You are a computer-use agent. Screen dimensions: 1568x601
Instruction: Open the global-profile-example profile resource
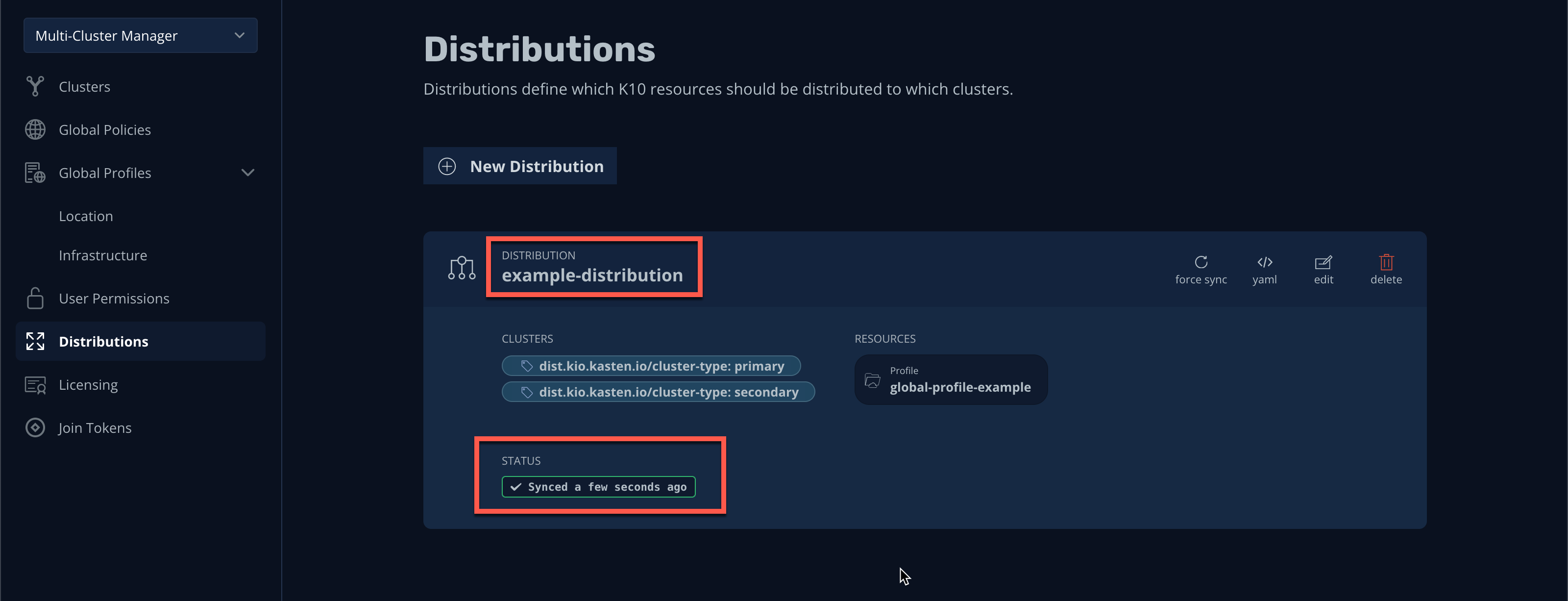point(951,379)
